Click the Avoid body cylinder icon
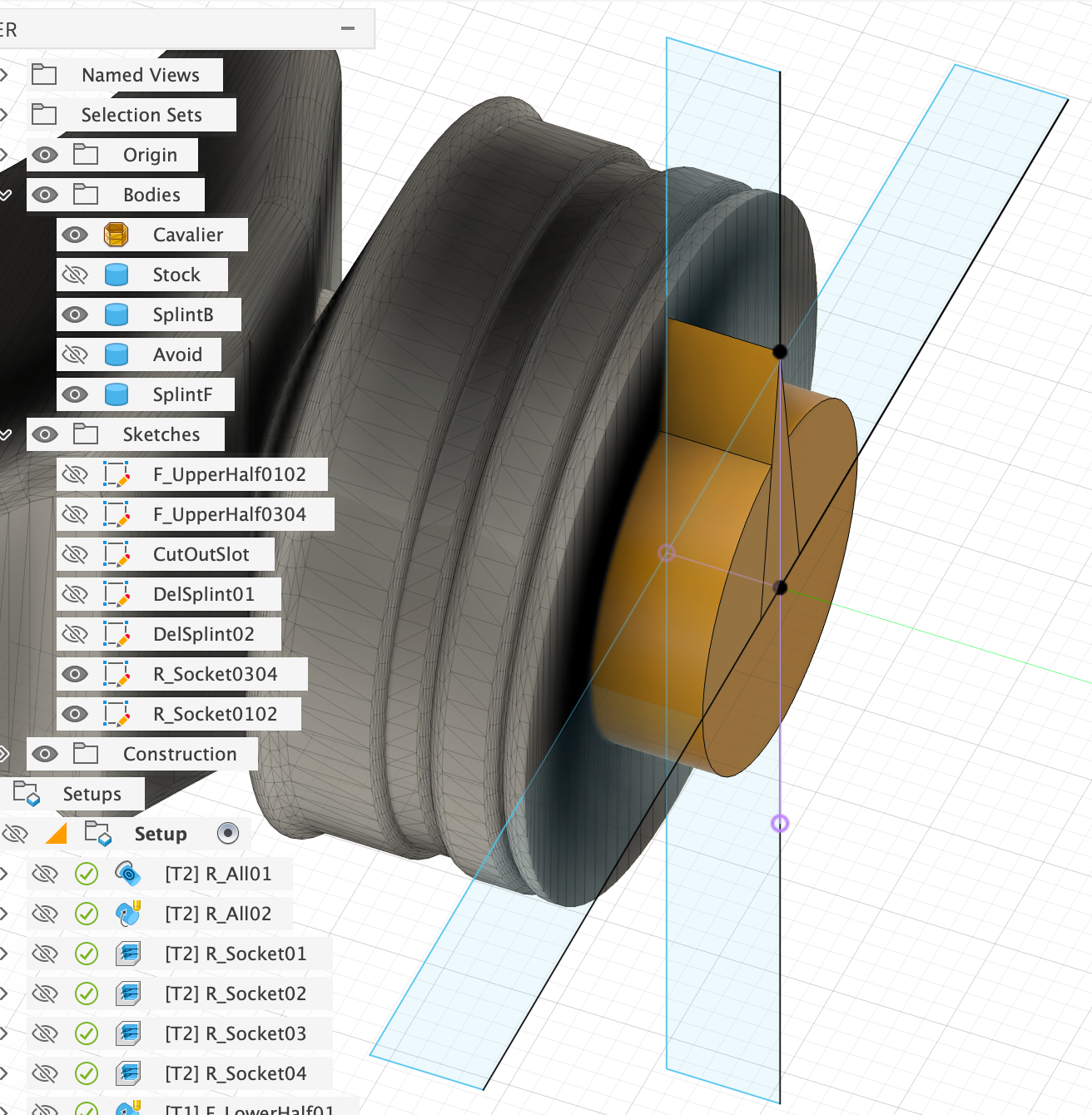The height and width of the screenshot is (1115, 1092). pyautogui.click(x=117, y=354)
